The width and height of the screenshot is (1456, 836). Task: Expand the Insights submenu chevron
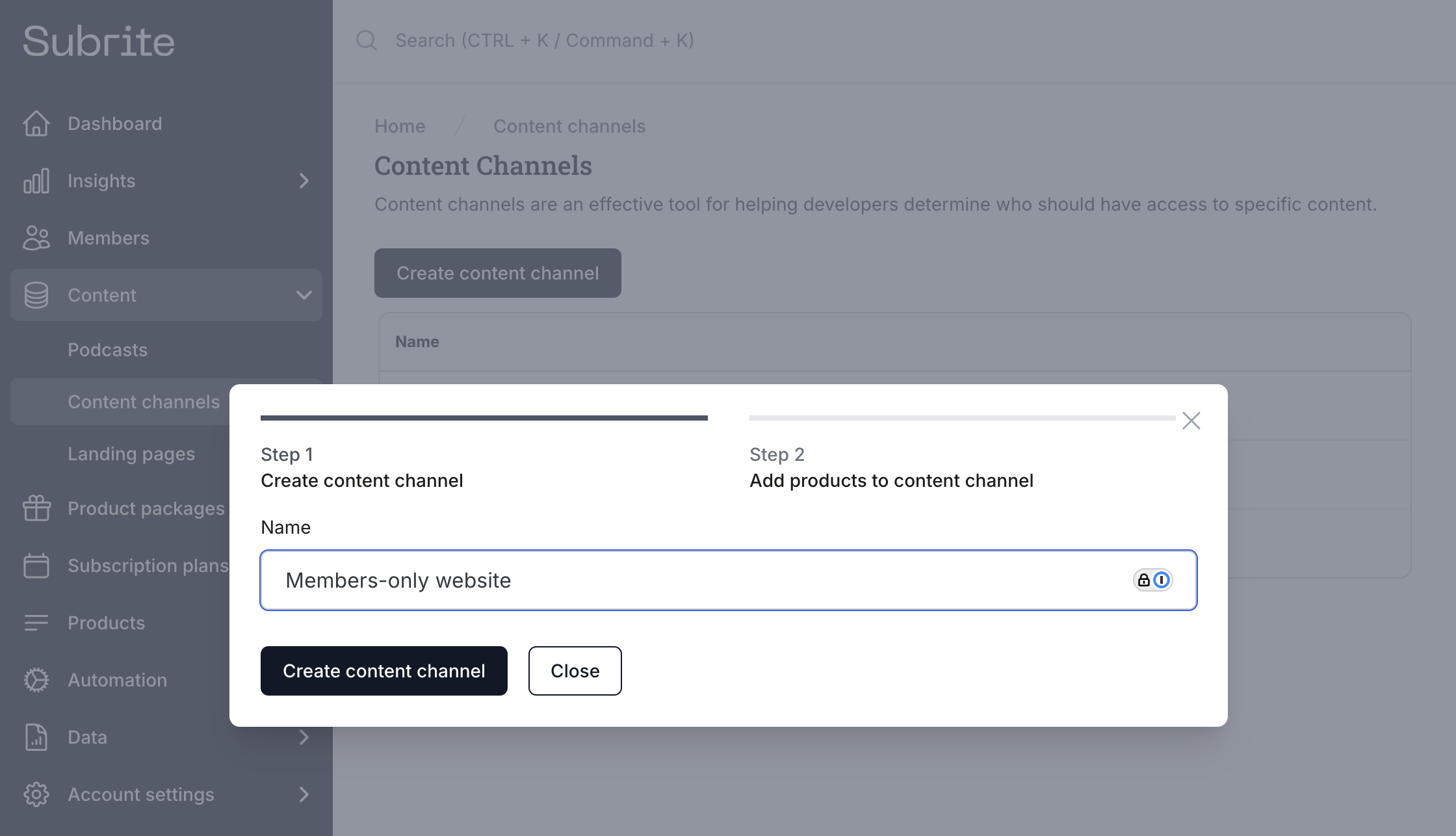pos(303,181)
